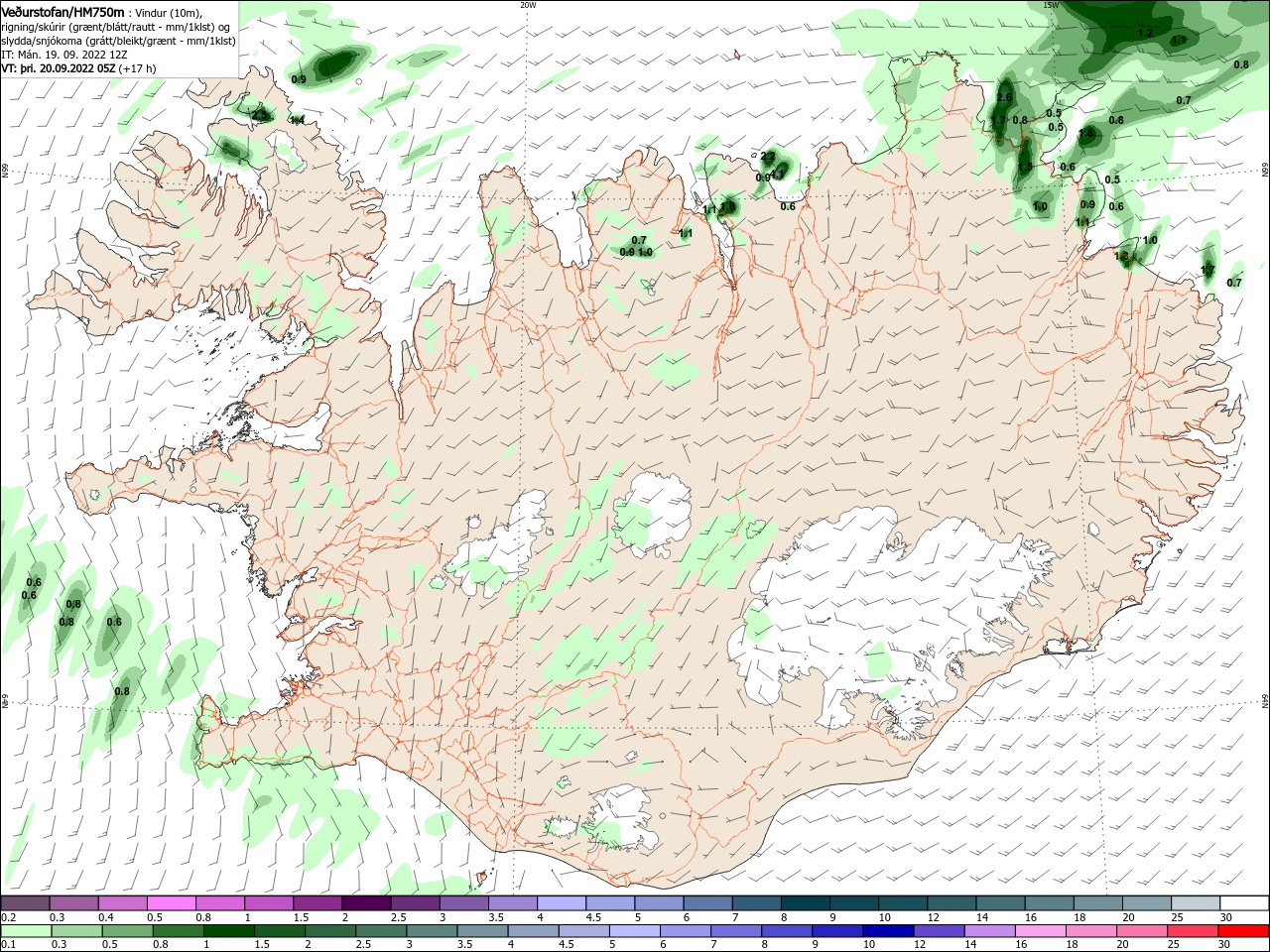Click the 'VT: þri. 20.09.2022 05Z' valid time
1270x952 pixels.
[59, 68]
